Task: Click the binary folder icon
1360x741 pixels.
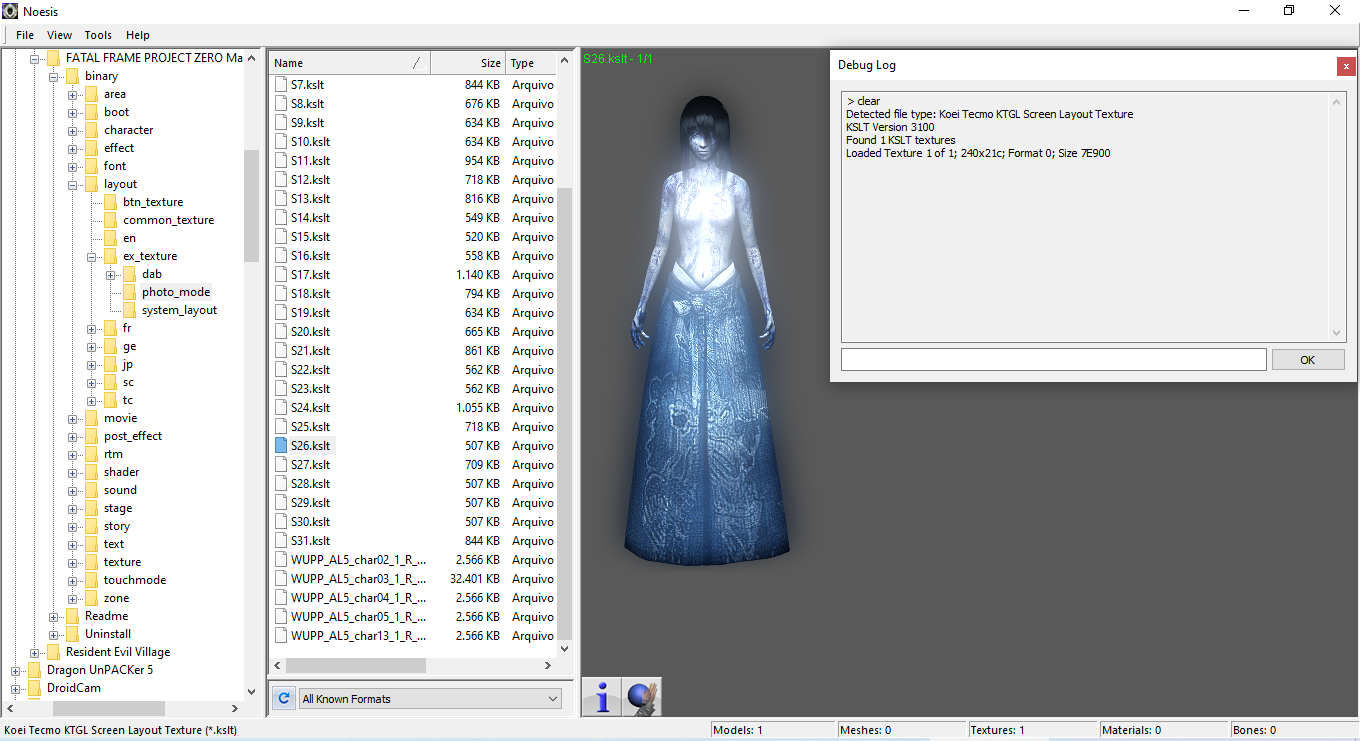Action: [x=73, y=76]
